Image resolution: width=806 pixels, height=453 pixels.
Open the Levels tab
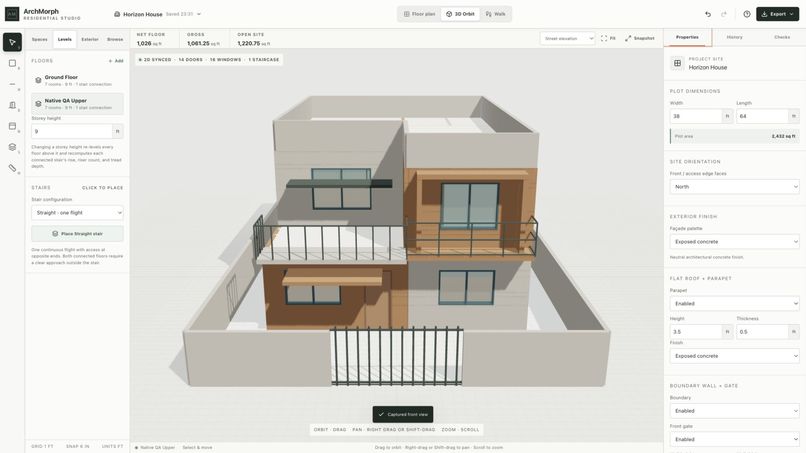coord(65,40)
